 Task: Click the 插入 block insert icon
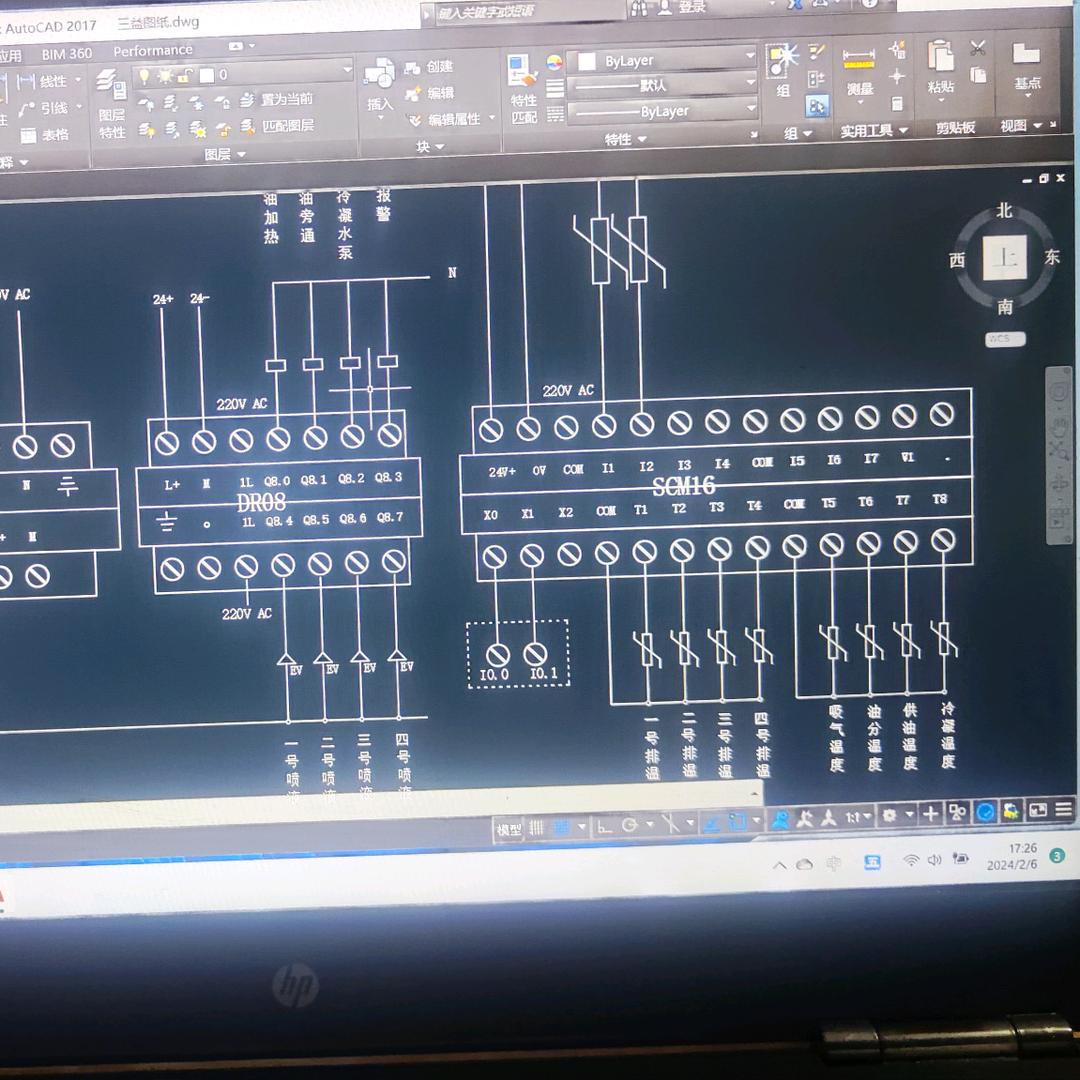(x=379, y=82)
